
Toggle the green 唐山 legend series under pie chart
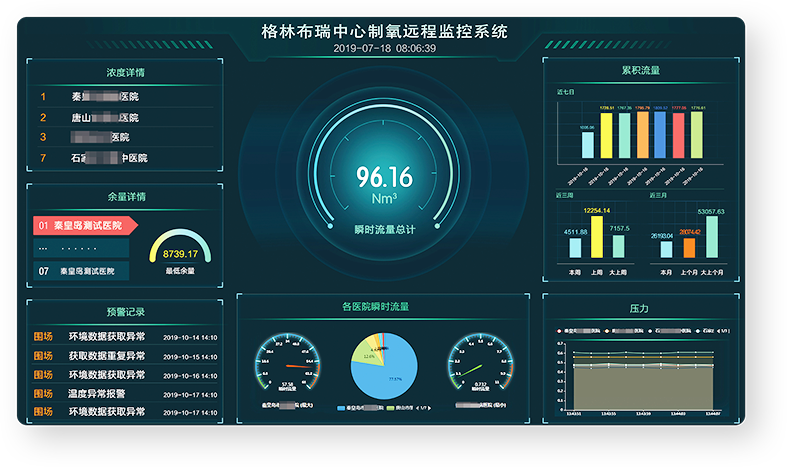391,409
